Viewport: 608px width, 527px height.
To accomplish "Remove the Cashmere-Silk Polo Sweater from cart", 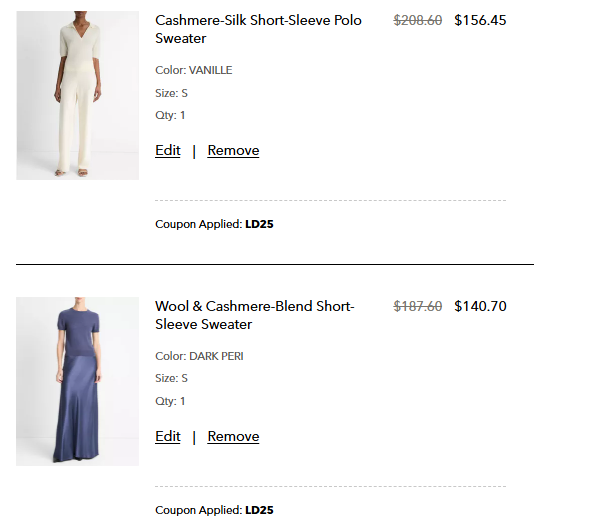I will pos(233,150).
